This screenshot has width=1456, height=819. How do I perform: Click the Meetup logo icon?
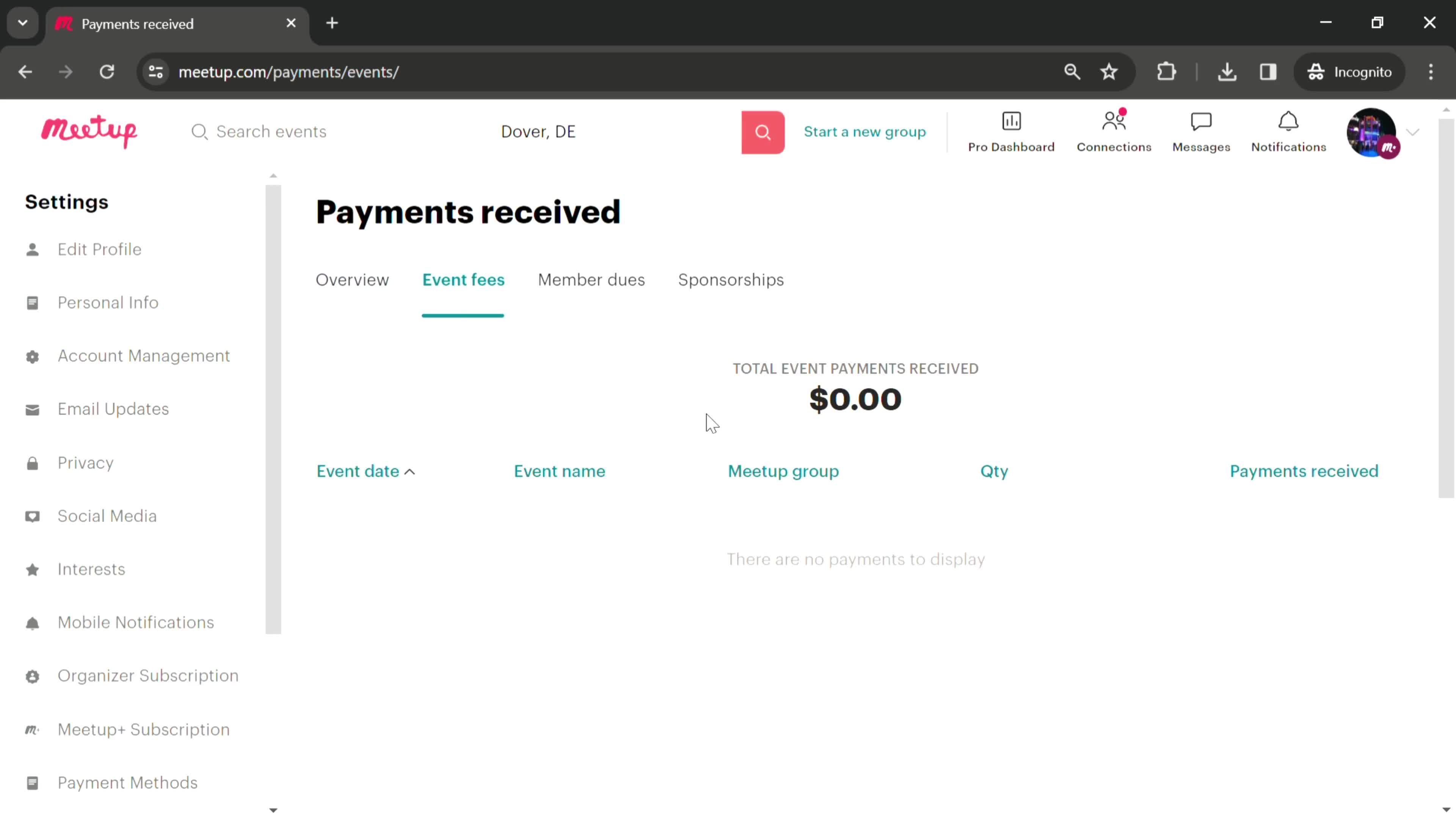[89, 131]
